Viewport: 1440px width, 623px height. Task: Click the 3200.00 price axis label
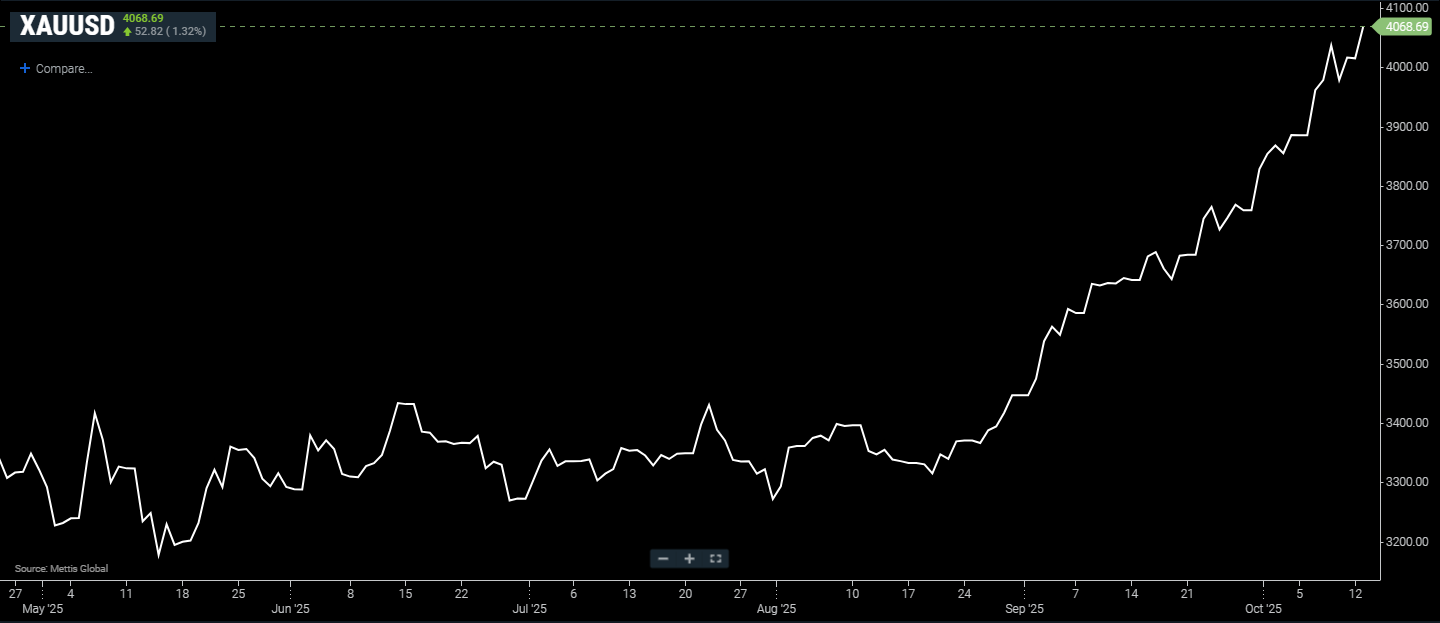pyautogui.click(x=1406, y=542)
